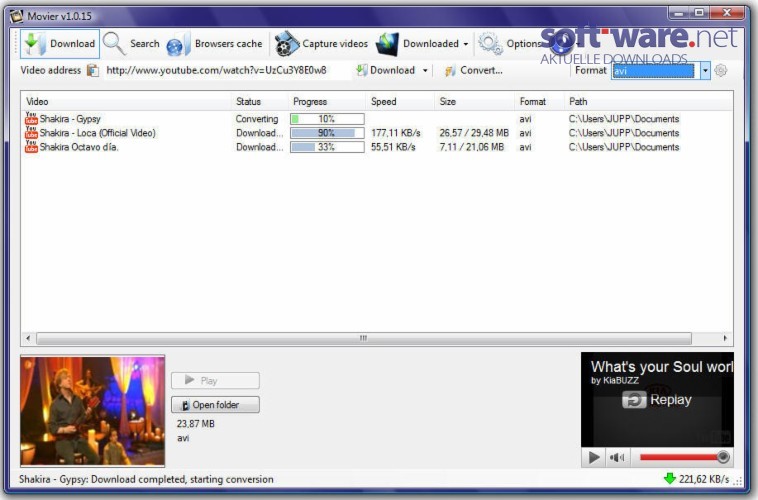Sort by the Status column header
The width and height of the screenshot is (758, 500).
260,102
